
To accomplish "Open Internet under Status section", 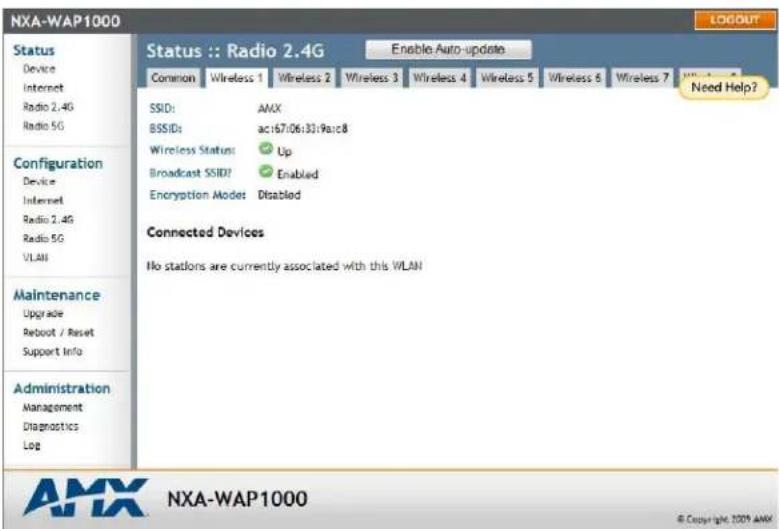I will 43,88.
